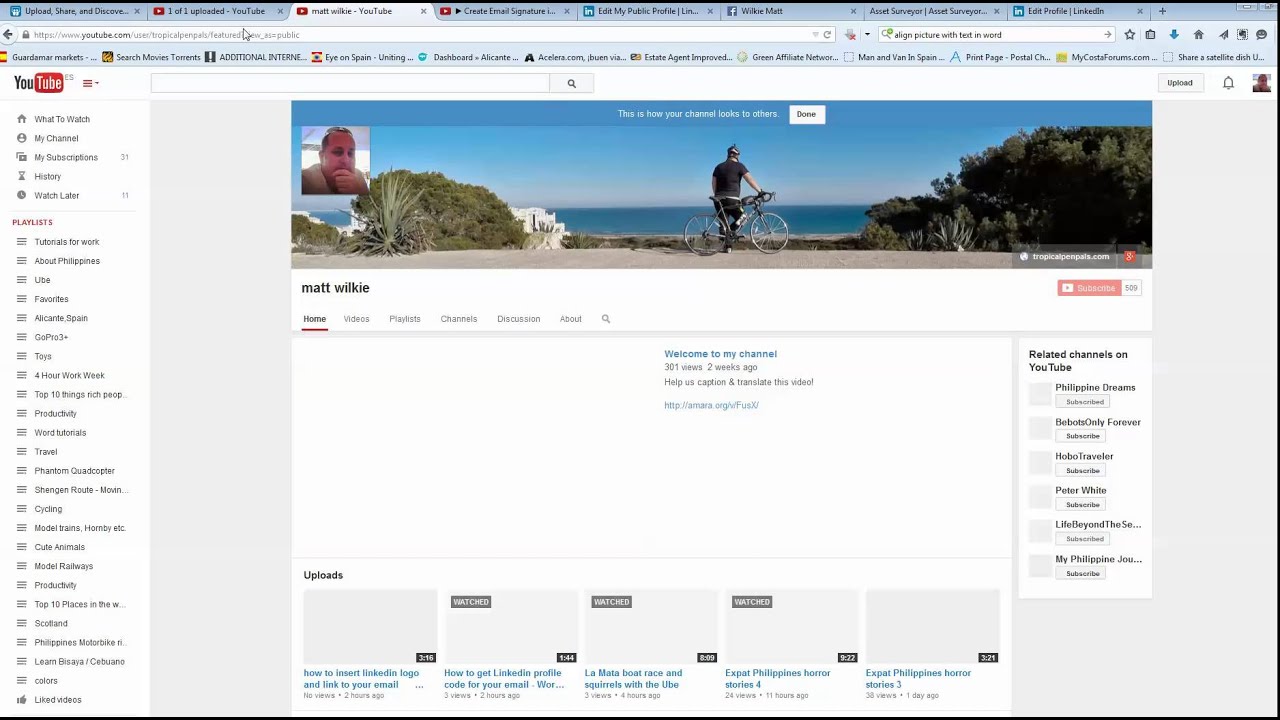The height and width of the screenshot is (720, 1280).
Task: Open Expat Philippines horror stories 4
Action: [x=777, y=679]
